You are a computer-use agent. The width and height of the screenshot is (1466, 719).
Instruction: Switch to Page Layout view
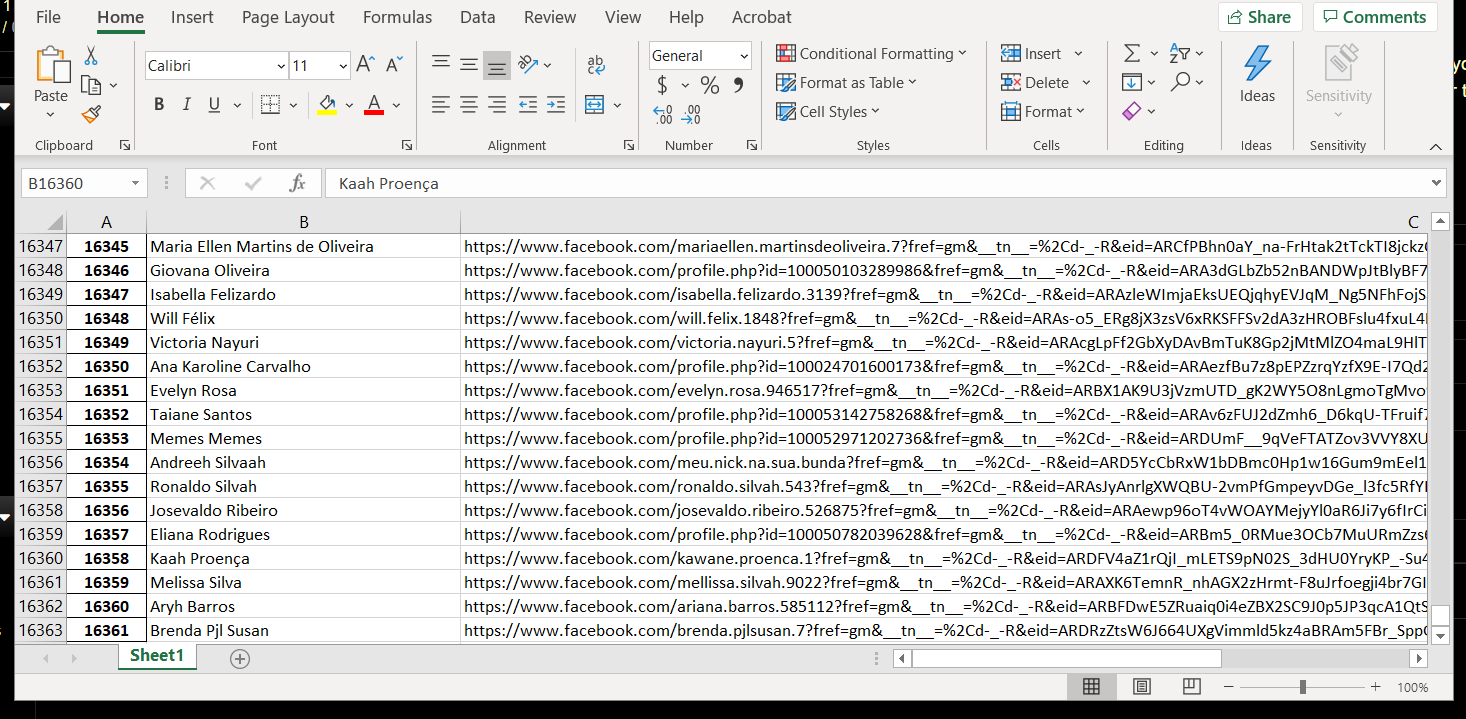(x=1141, y=687)
